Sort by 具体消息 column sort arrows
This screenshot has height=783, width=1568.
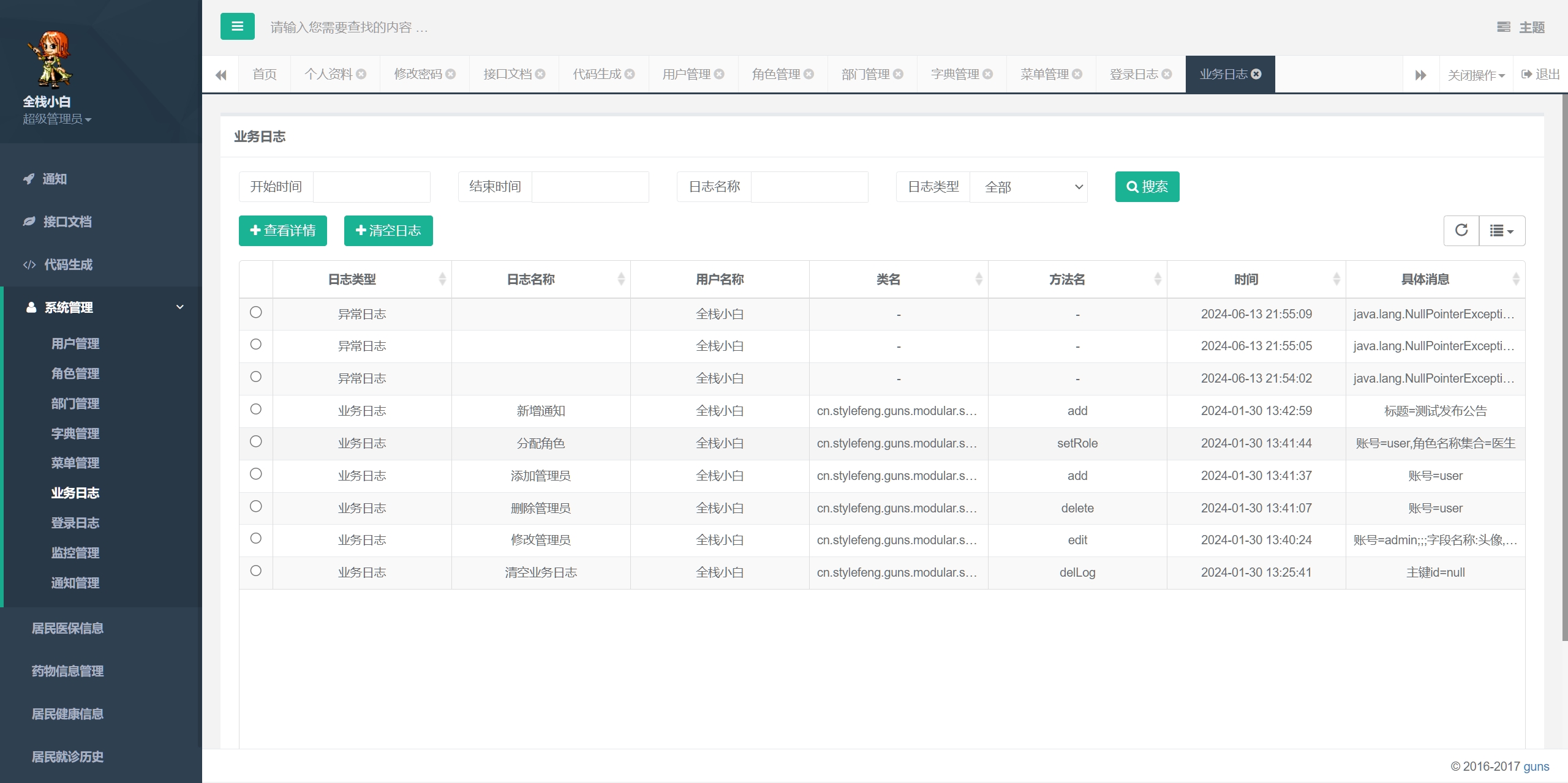pyautogui.click(x=1516, y=279)
